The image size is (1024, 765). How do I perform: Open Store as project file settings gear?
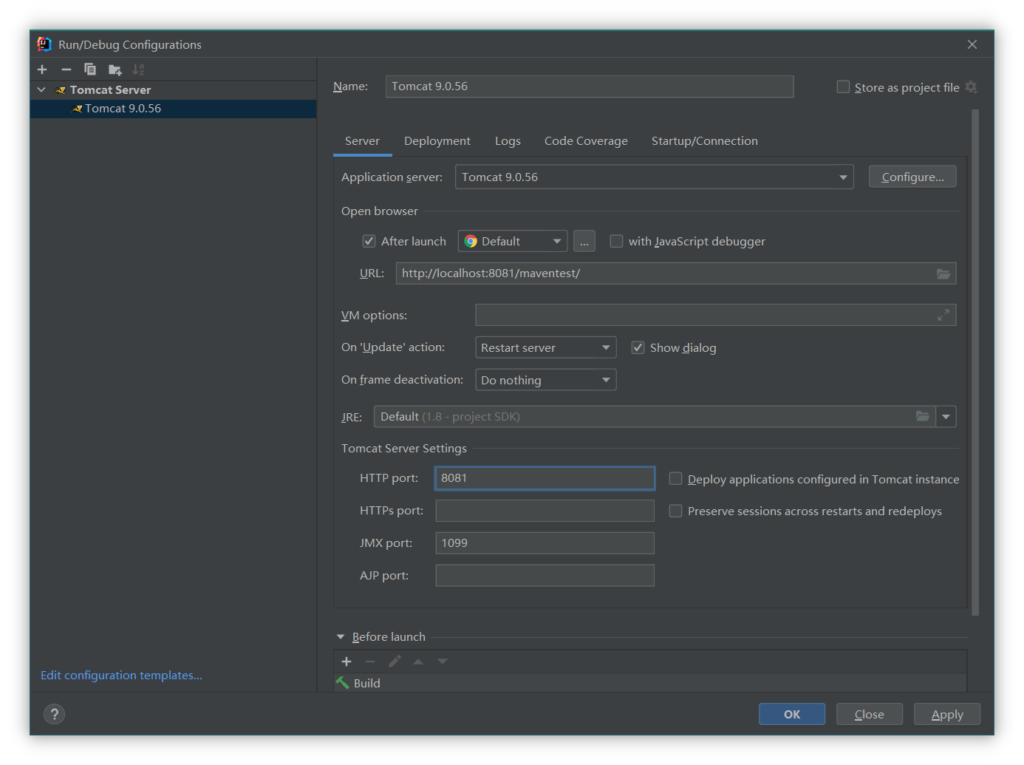tap(971, 87)
